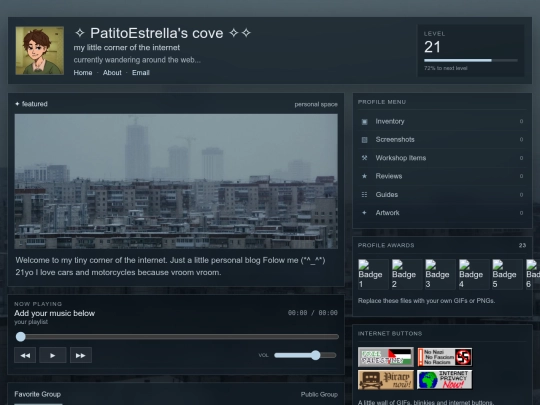Play the current track
Image resolution: width=540 pixels, height=405 pixels.
coord(53,355)
